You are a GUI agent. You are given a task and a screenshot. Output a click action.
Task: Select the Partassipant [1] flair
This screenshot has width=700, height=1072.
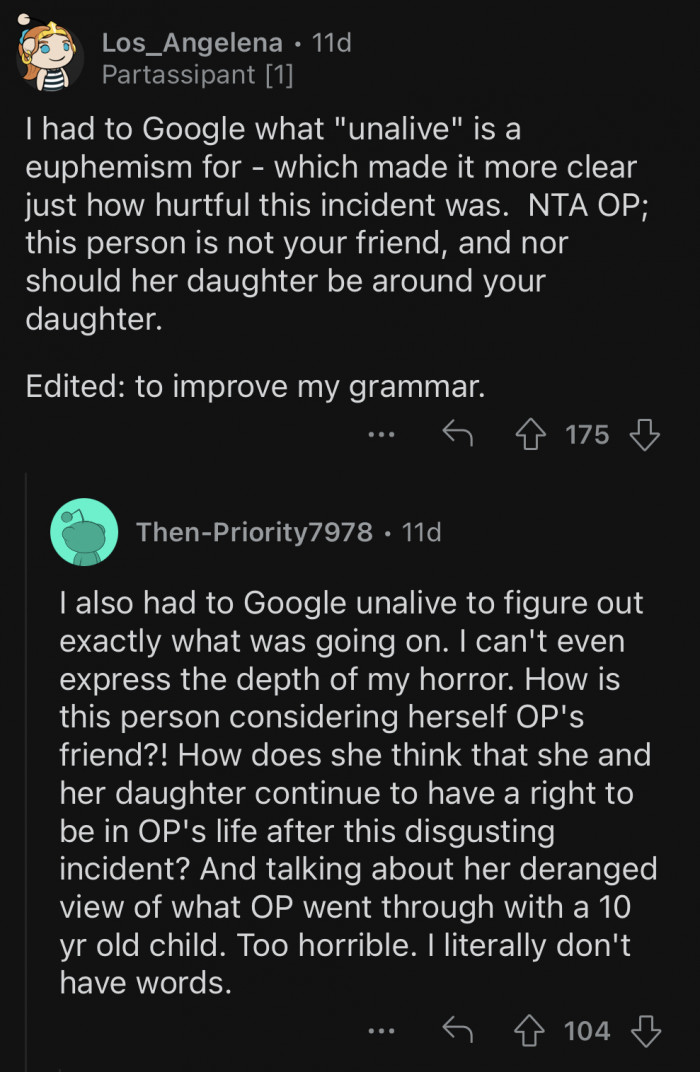click(x=197, y=76)
